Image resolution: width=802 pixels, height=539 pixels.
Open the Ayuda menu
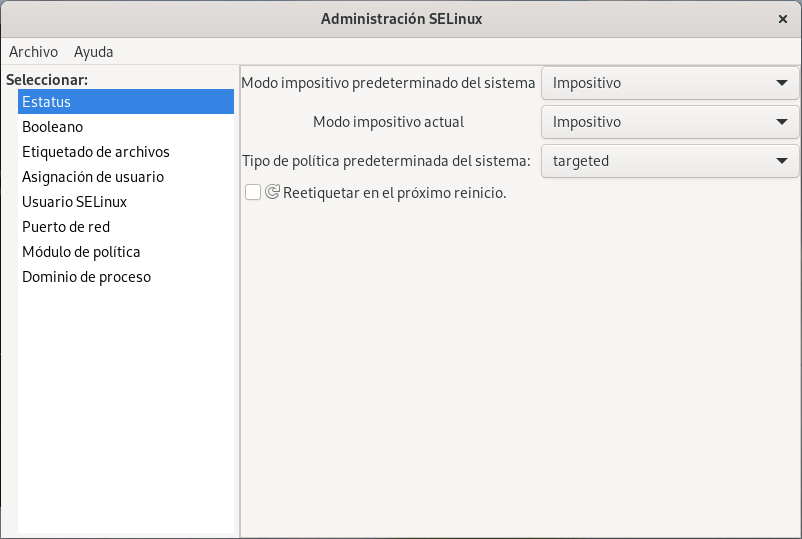93,51
